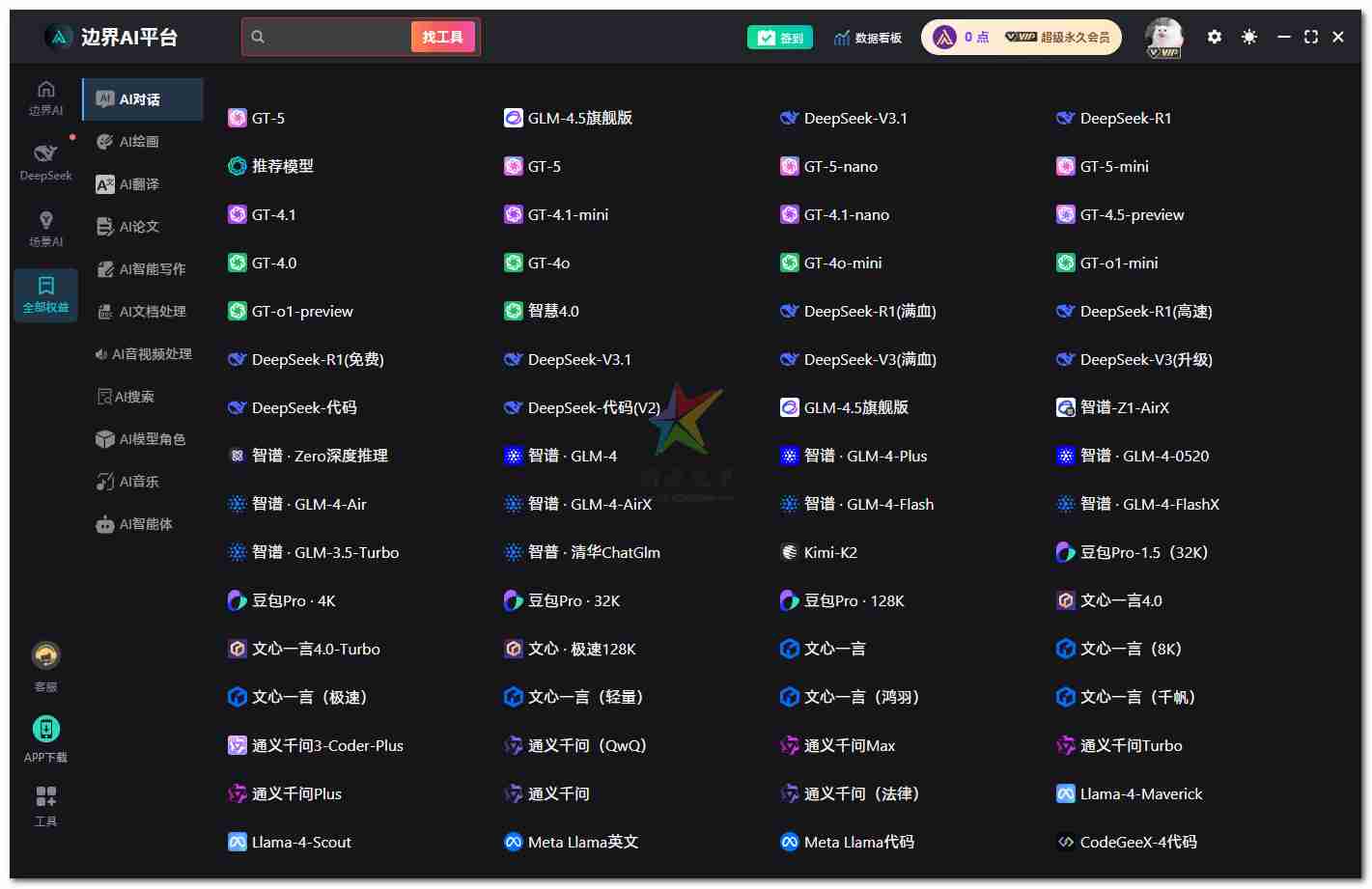Viewport: 1372px width, 889px height.
Task: Open the AI文档处理 section
Action: click(143, 311)
